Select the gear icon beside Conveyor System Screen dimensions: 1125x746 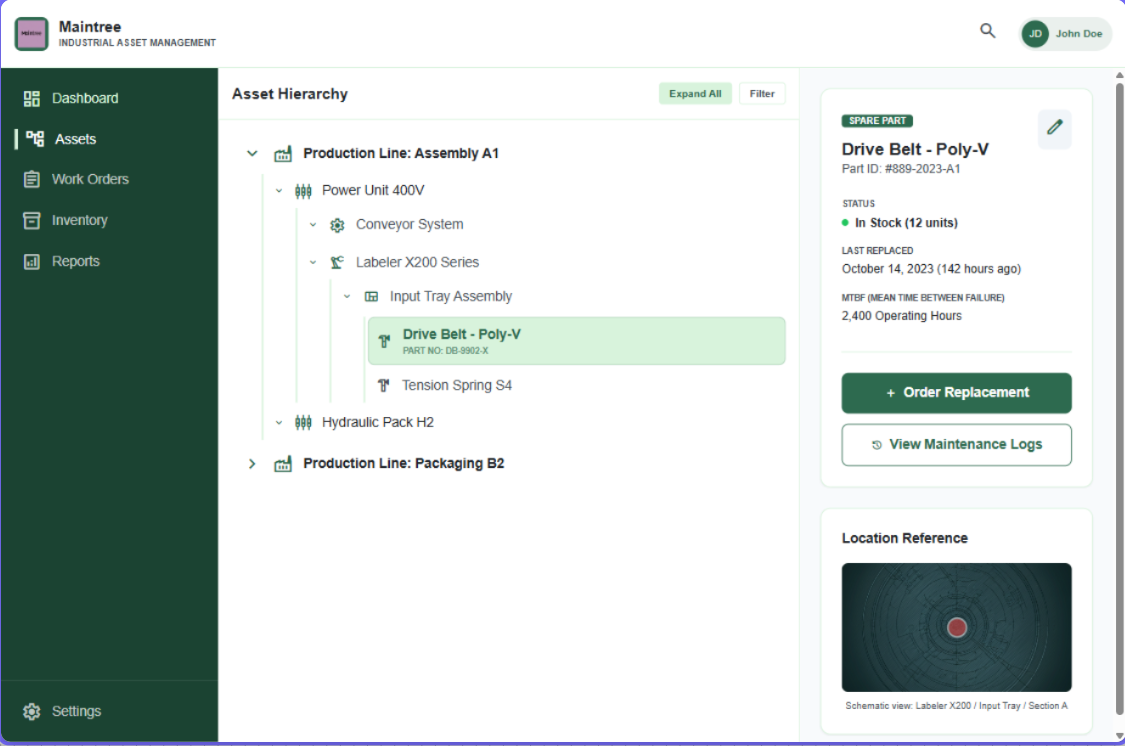[337, 225]
